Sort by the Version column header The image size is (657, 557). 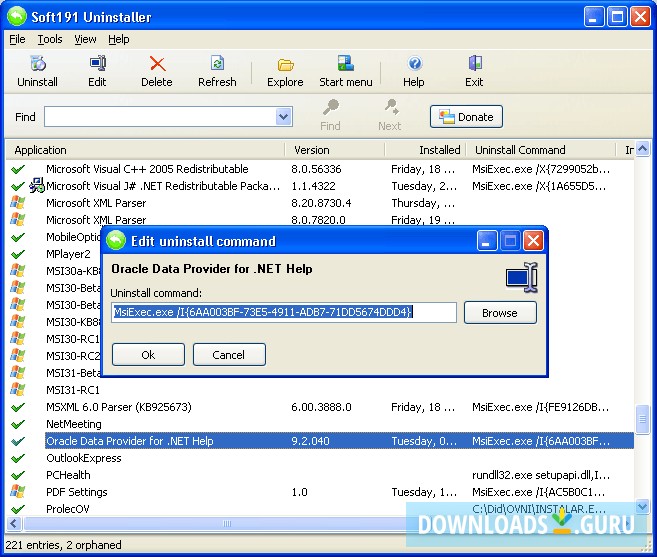tap(334, 150)
